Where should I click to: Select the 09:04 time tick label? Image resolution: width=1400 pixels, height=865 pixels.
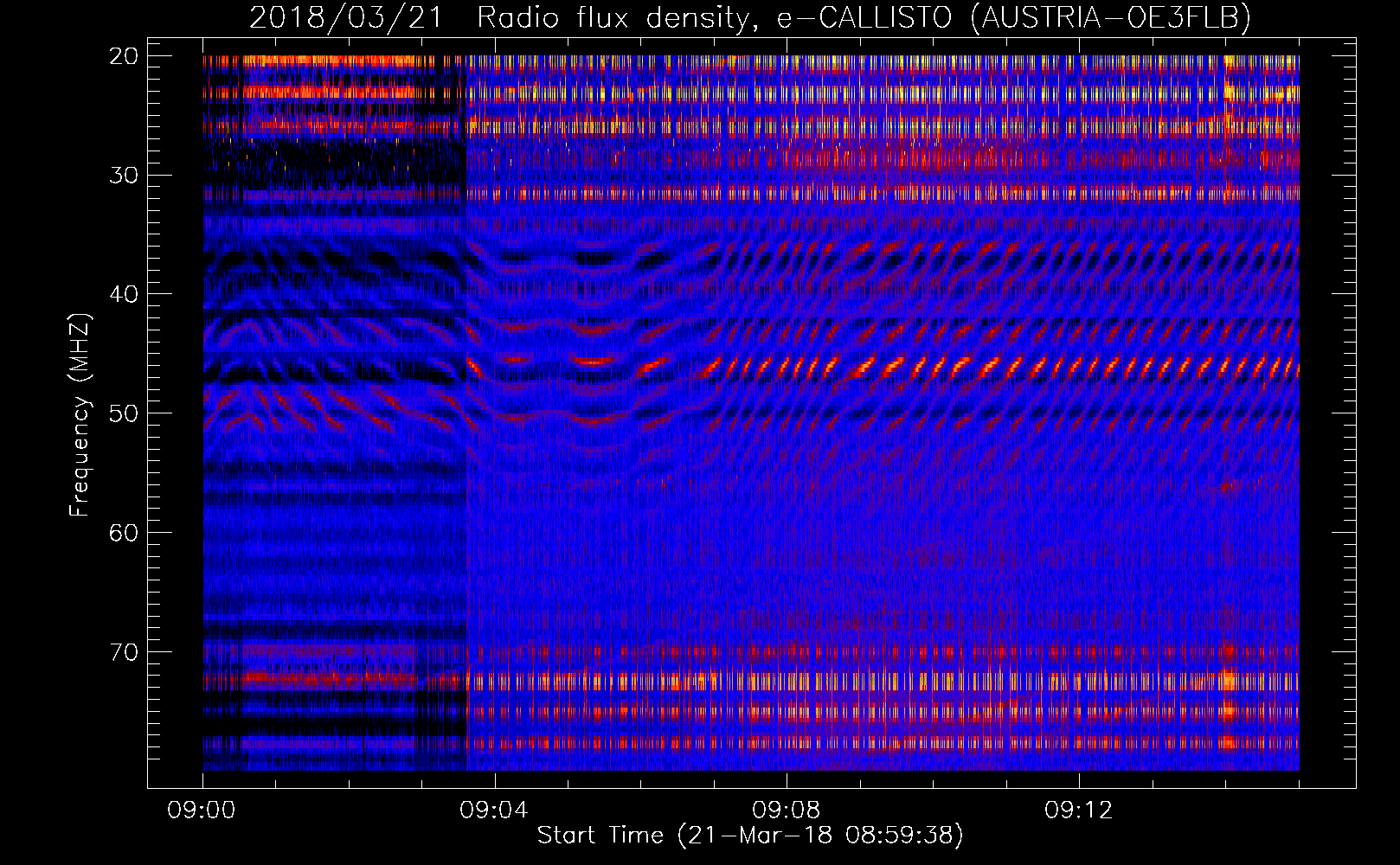pyautogui.click(x=494, y=811)
